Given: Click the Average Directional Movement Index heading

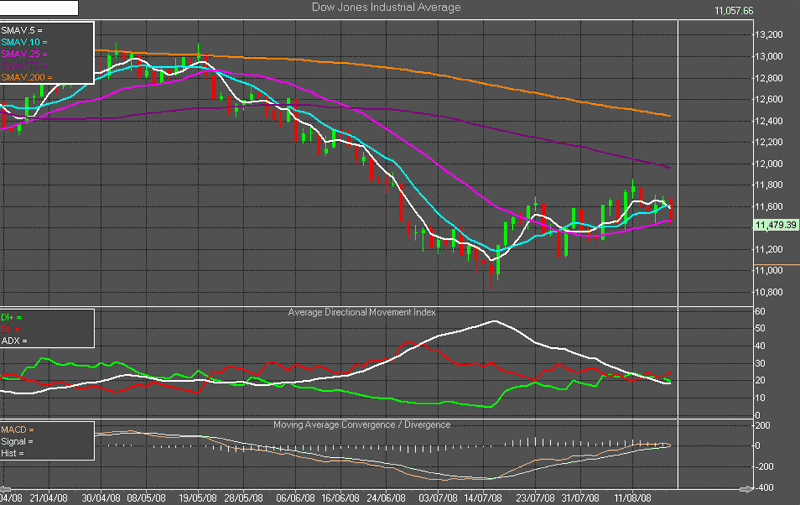Looking at the screenshot, I should pos(362,312).
